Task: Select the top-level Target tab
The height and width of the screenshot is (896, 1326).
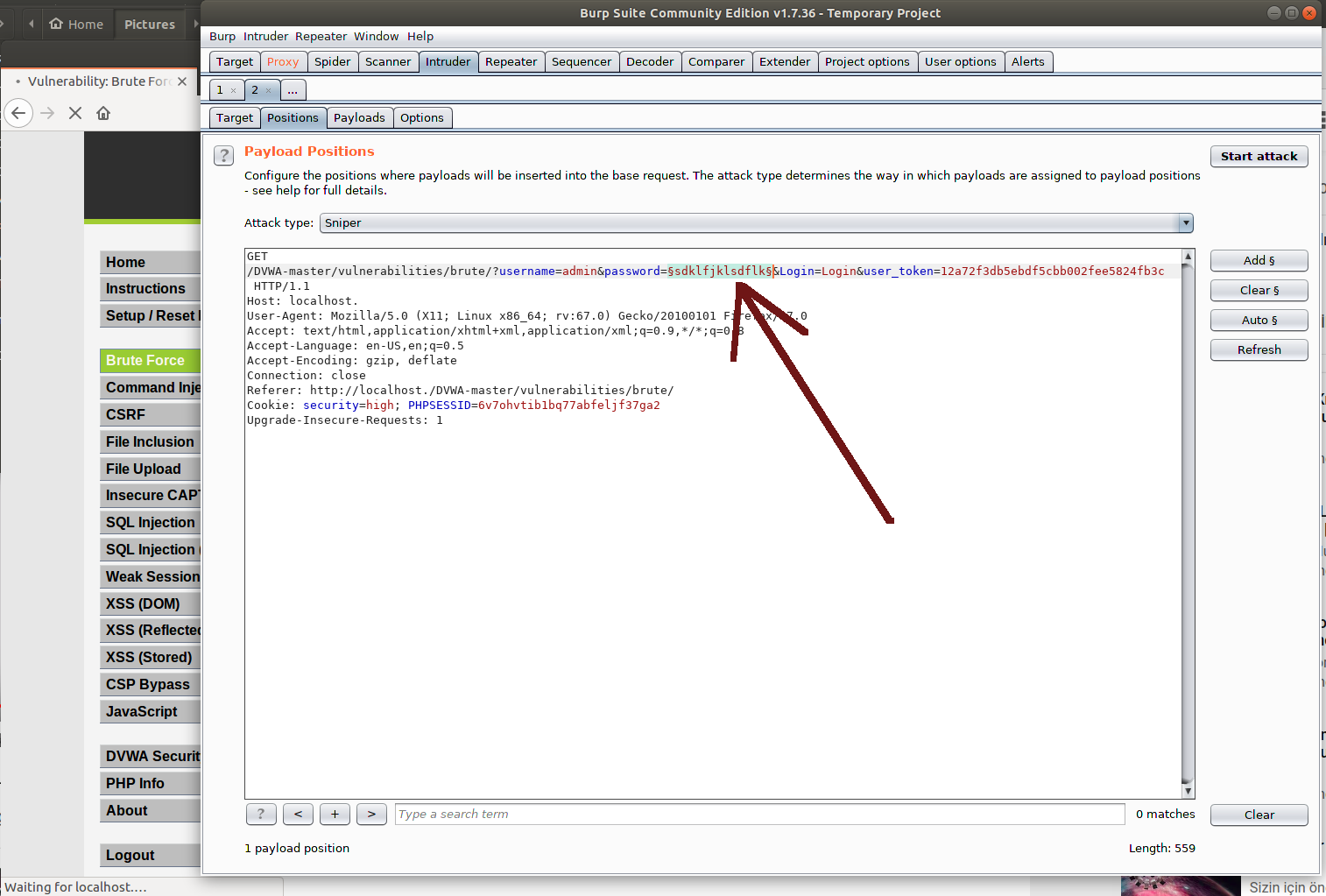Action: click(235, 61)
